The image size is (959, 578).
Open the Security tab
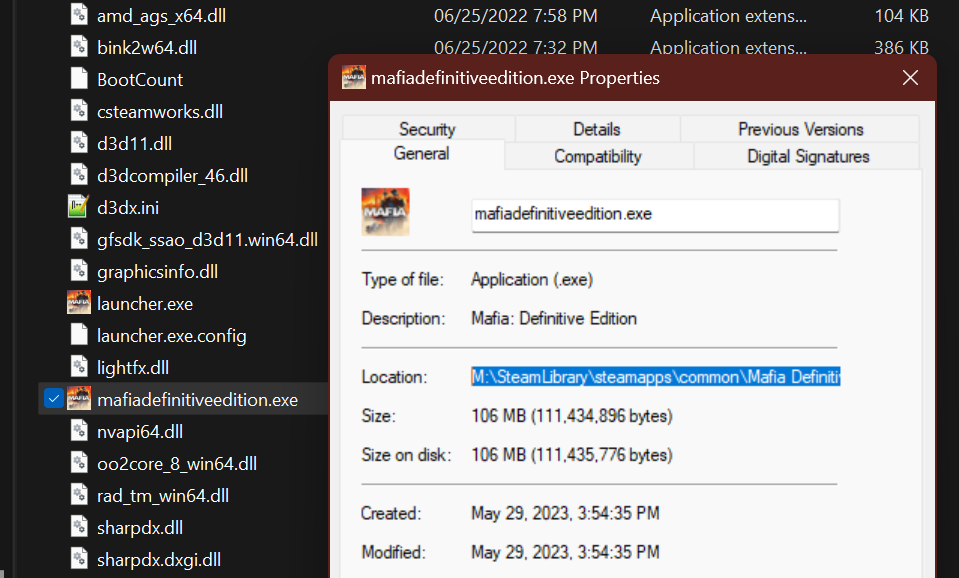click(428, 129)
